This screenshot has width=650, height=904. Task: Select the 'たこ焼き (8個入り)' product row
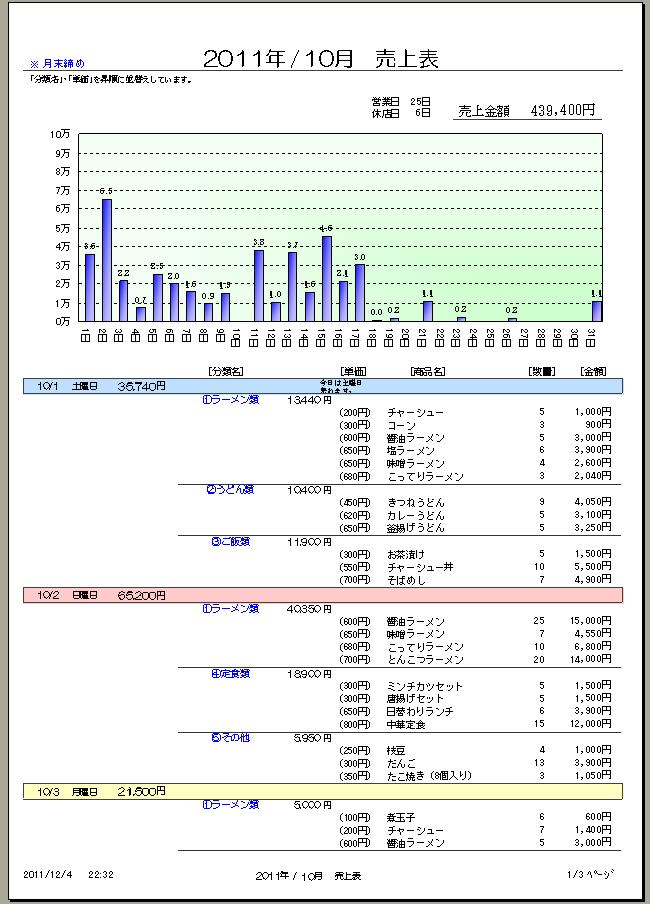pyautogui.click(x=475, y=776)
